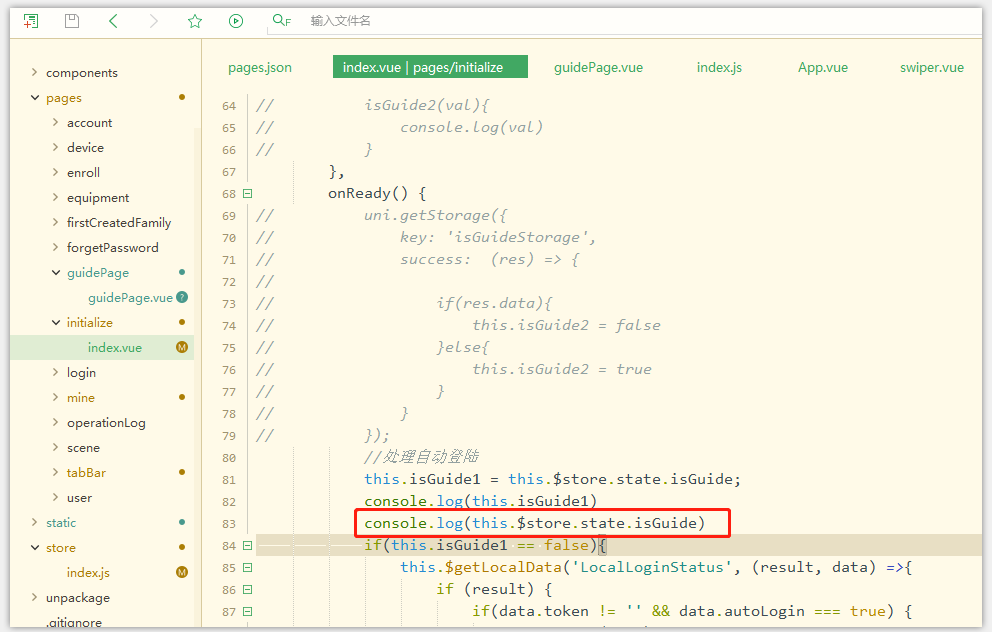Click 'if (result) {' on line 86
The height and width of the screenshot is (632, 992).
pos(493,590)
